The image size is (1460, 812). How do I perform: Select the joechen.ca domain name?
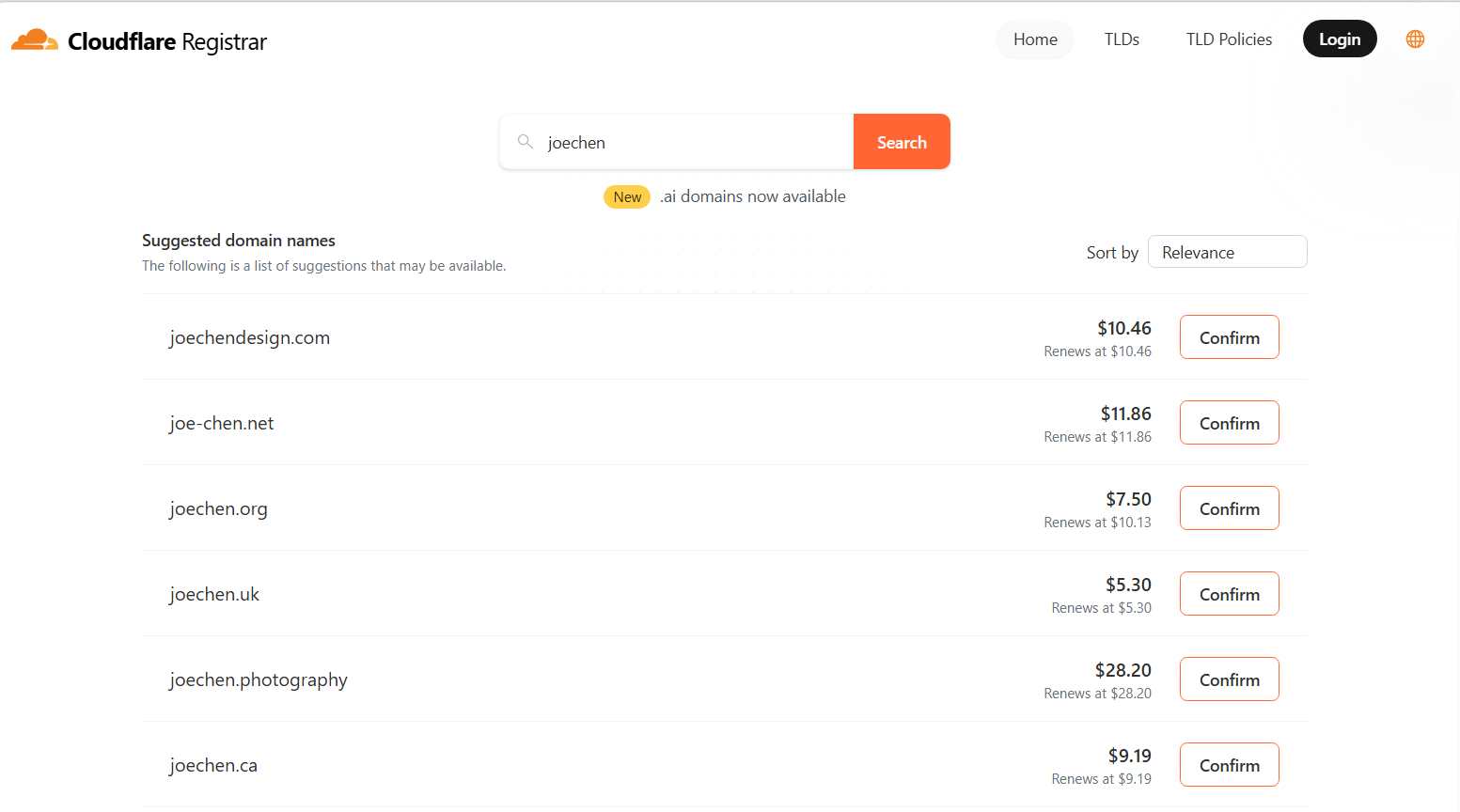tap(213, 765)
